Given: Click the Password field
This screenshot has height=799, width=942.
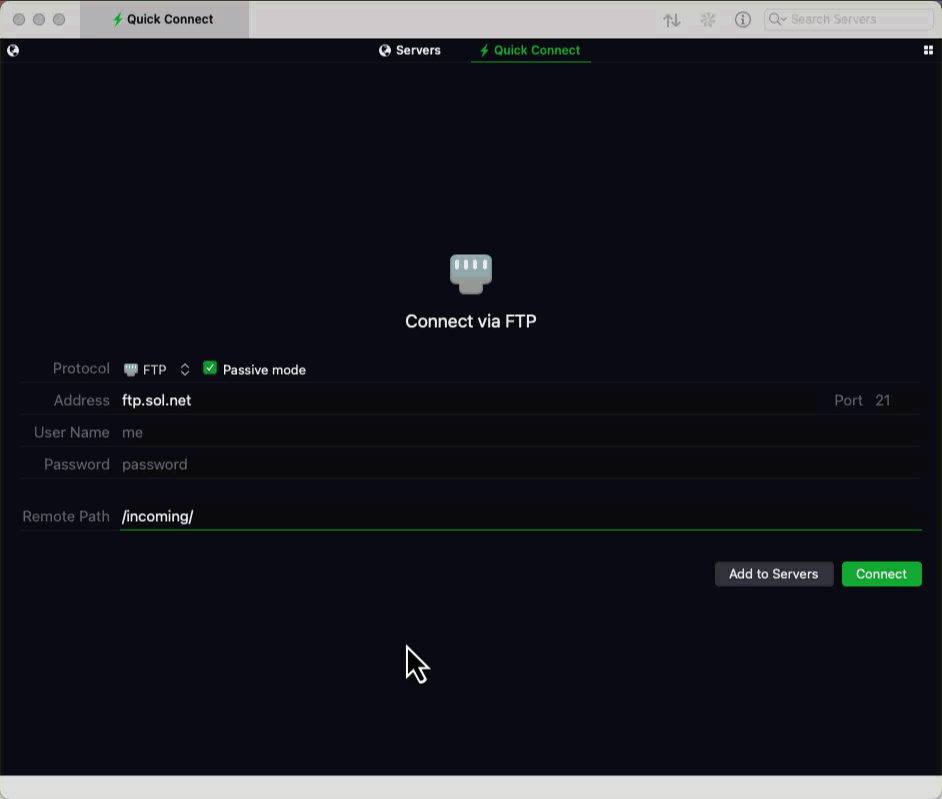Looking at the screenshot, I should point(520,464).
